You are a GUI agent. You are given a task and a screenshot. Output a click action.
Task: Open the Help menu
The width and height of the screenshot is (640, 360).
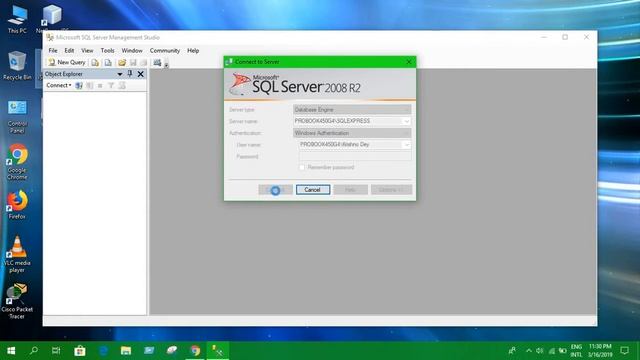193,51
